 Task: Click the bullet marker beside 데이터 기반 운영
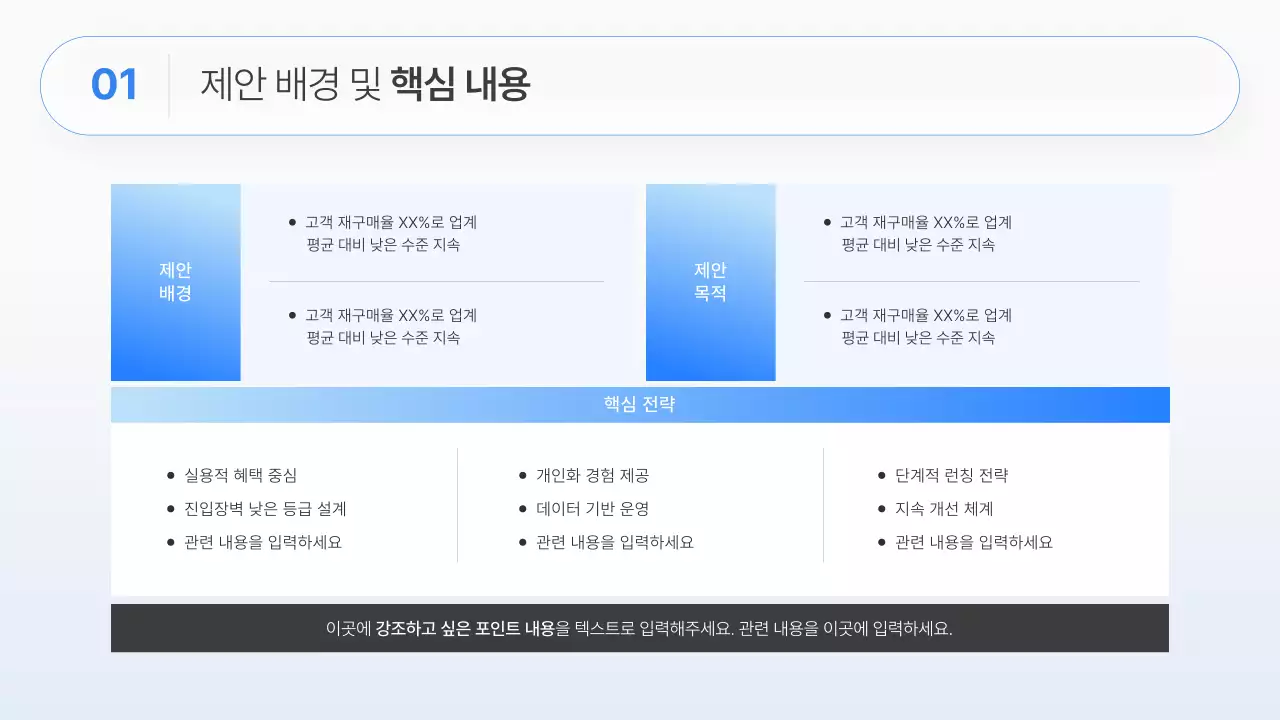[x=523, y=509]
